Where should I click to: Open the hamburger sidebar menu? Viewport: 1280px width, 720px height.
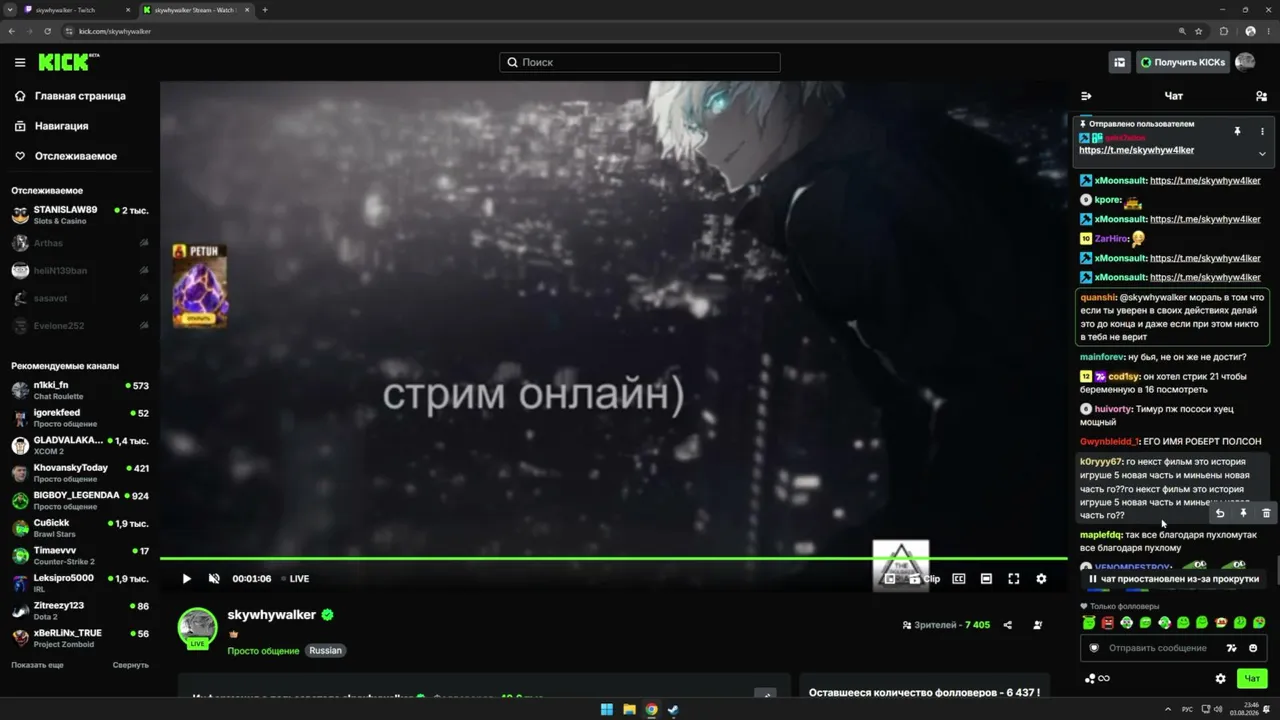pyautogui.click(x=20, y=62)
